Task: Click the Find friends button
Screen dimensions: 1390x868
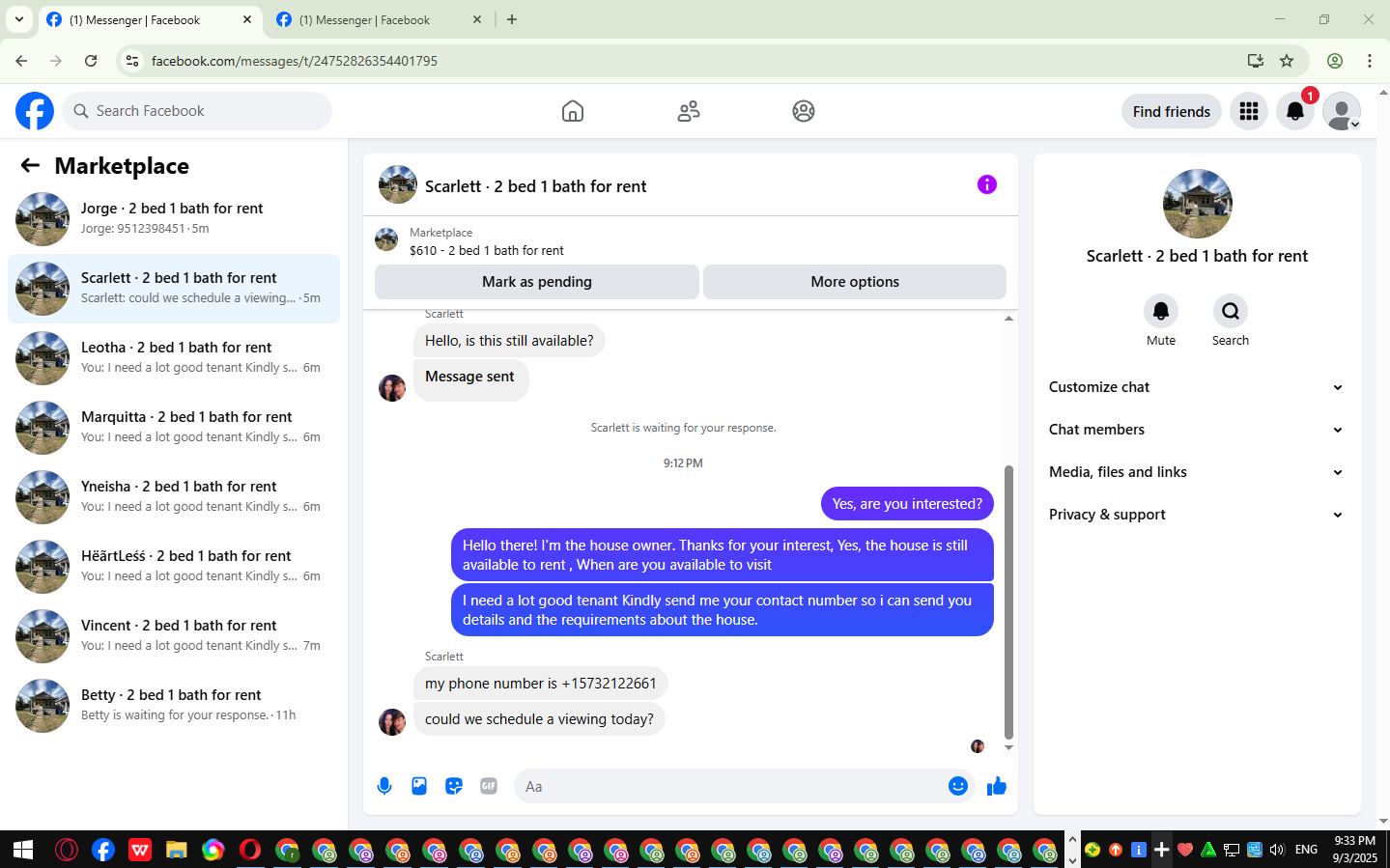Action: click(1172, 111)
